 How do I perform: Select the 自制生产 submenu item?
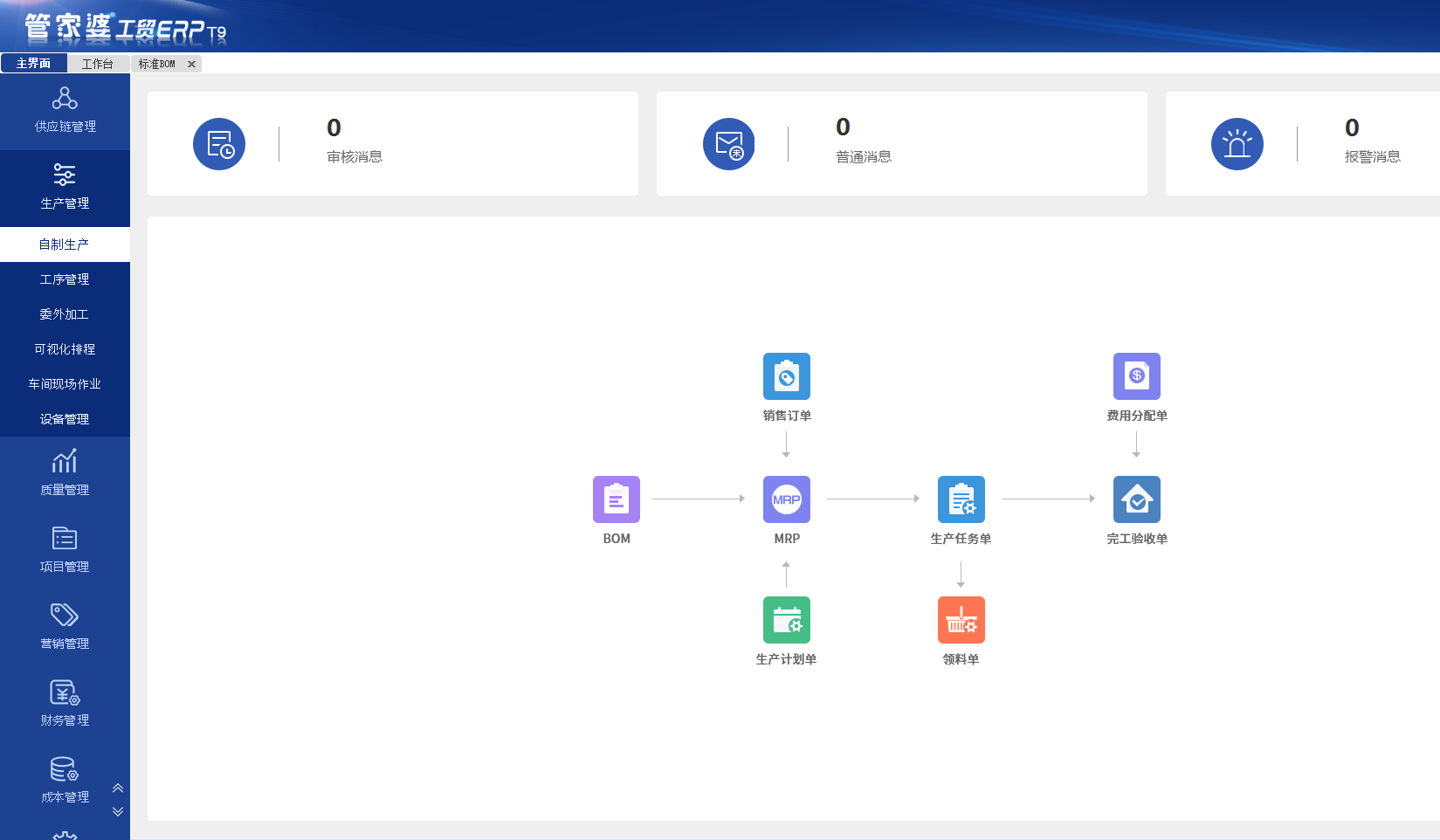65,244
